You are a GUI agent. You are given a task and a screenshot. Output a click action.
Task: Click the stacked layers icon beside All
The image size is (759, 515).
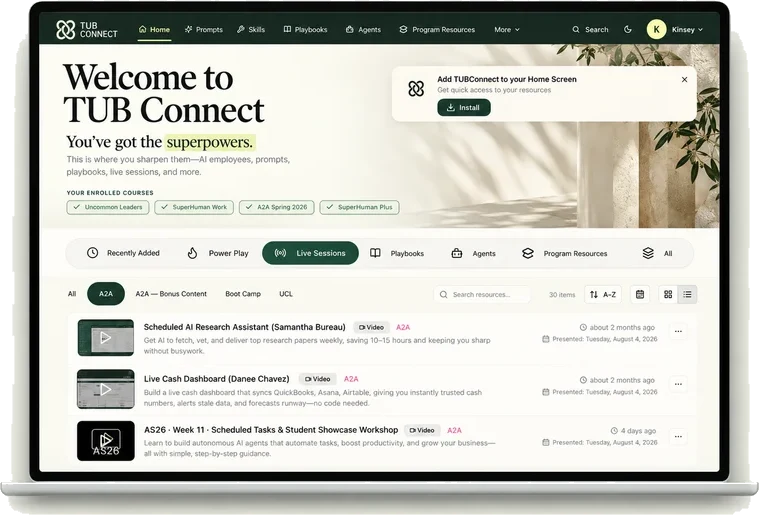(648, 253)
